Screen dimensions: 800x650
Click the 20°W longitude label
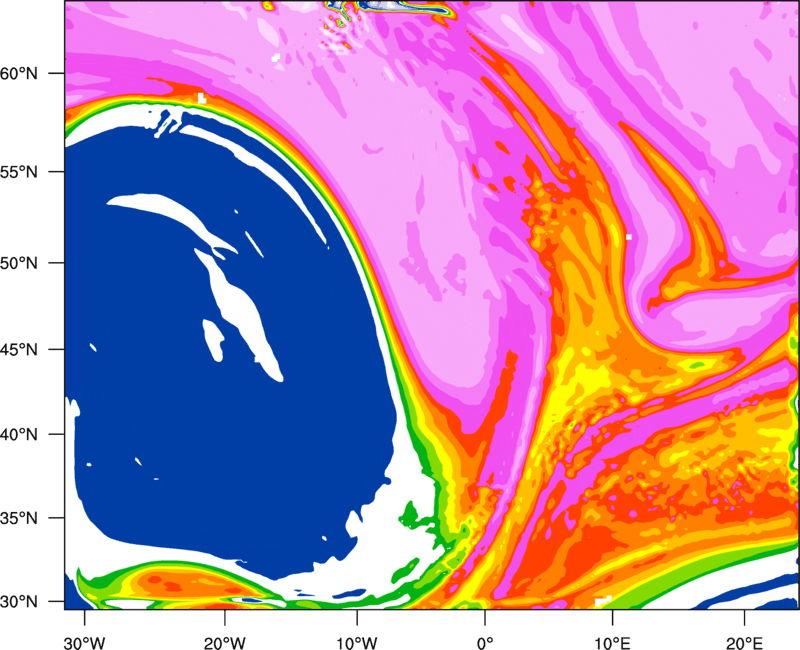[225, 643]
